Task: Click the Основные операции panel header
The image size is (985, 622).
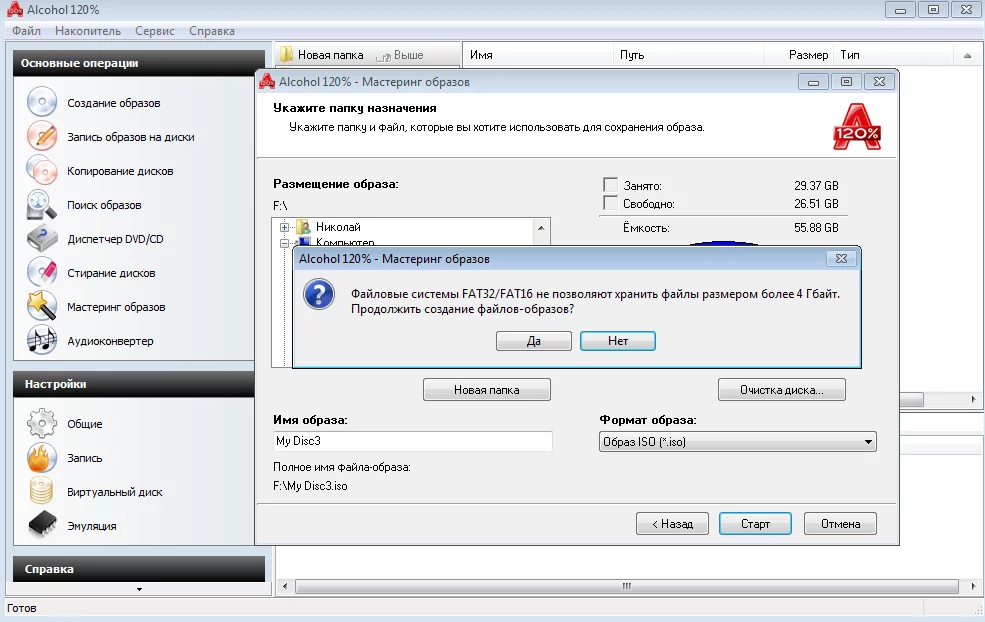Action: tap(139, 63)
